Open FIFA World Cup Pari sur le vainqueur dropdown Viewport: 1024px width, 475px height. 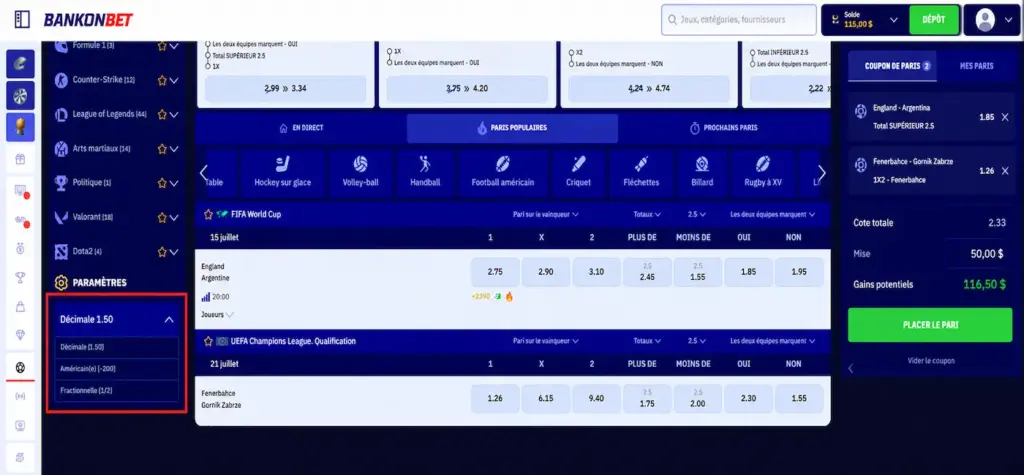pyautogui.click(x=546, y=214)
